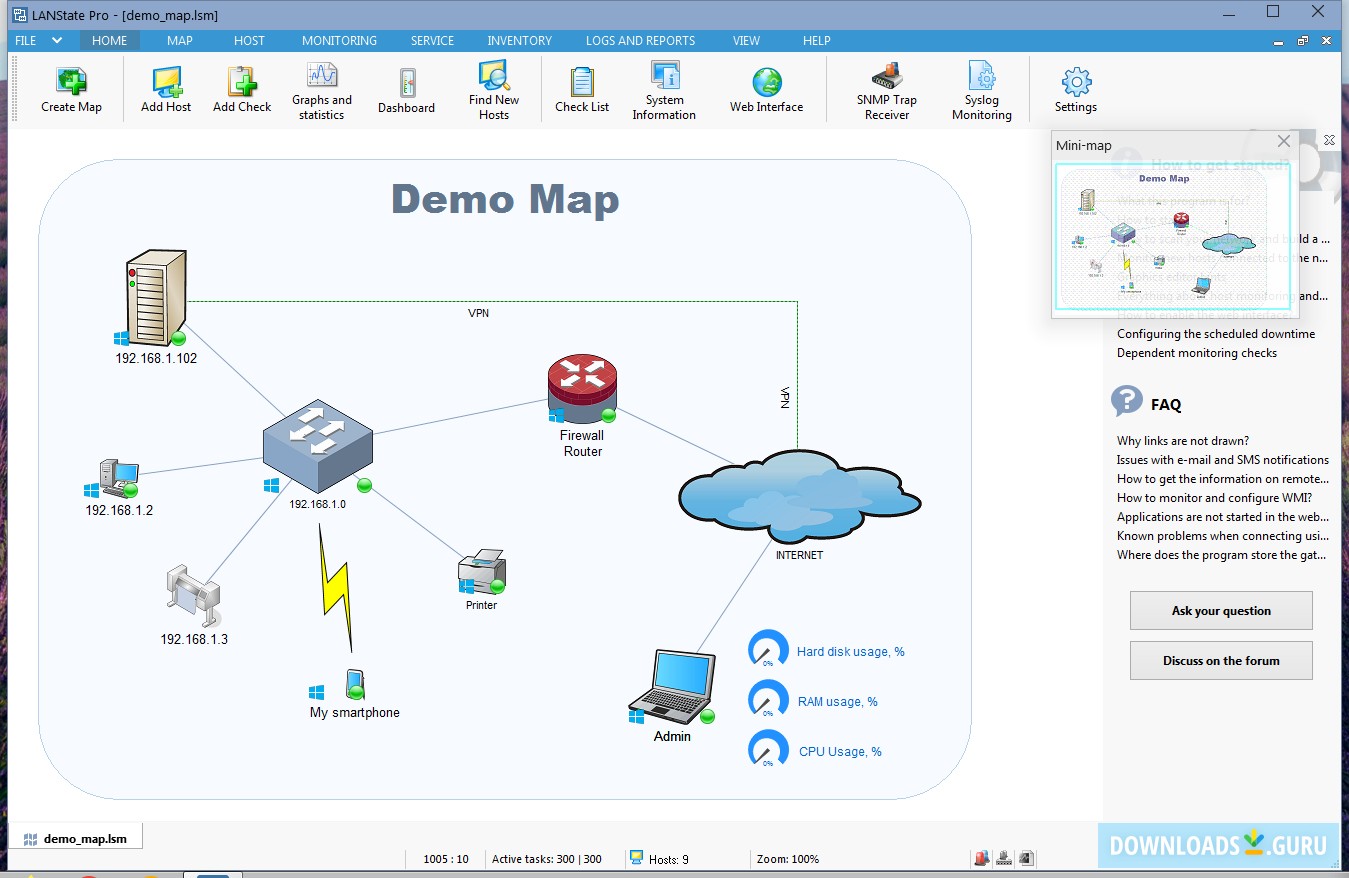Open the Check List

[582, 90]
